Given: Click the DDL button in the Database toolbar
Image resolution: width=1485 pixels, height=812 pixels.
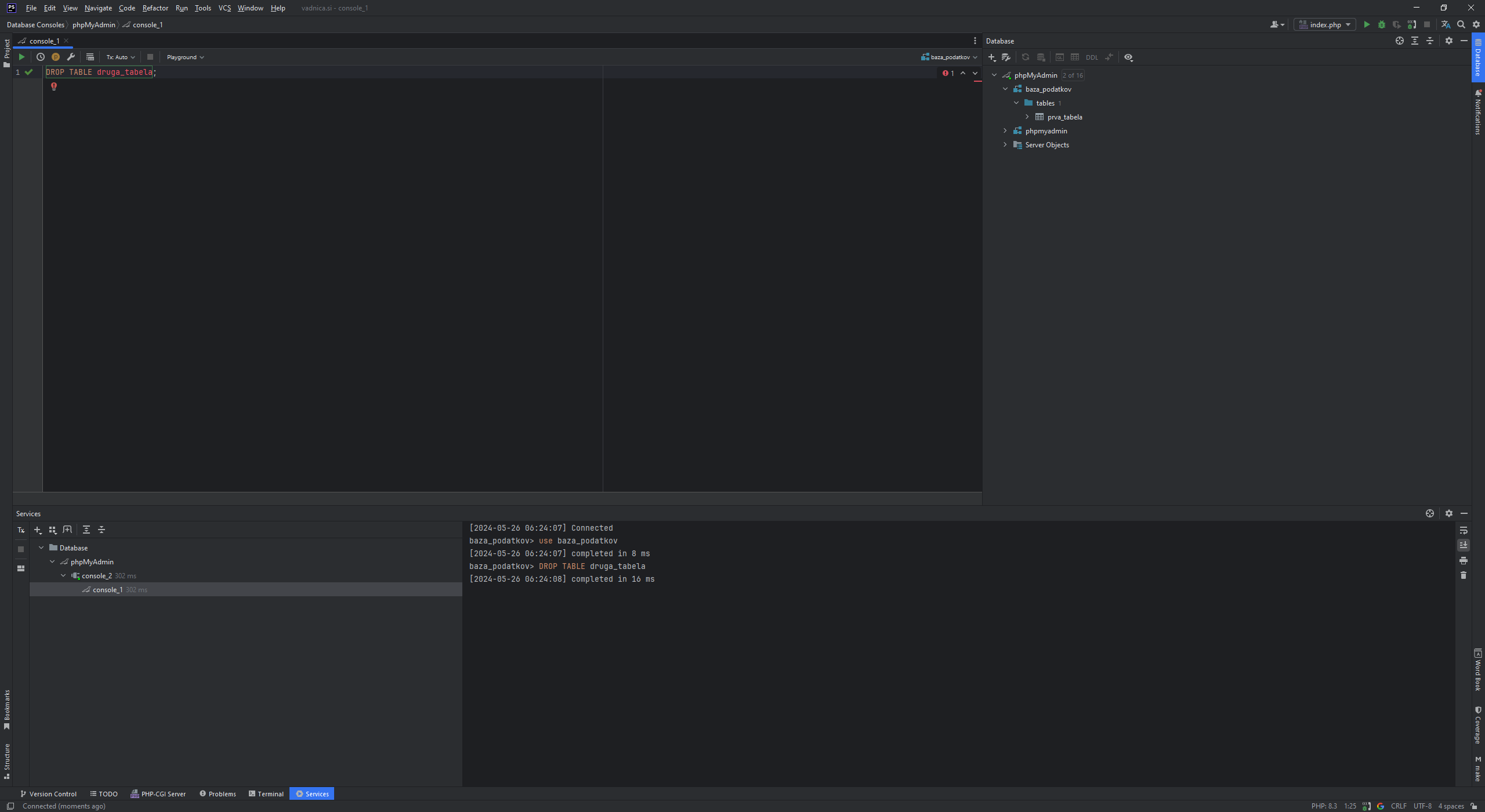Looking at the screenshot, I should click(1091, 57).
